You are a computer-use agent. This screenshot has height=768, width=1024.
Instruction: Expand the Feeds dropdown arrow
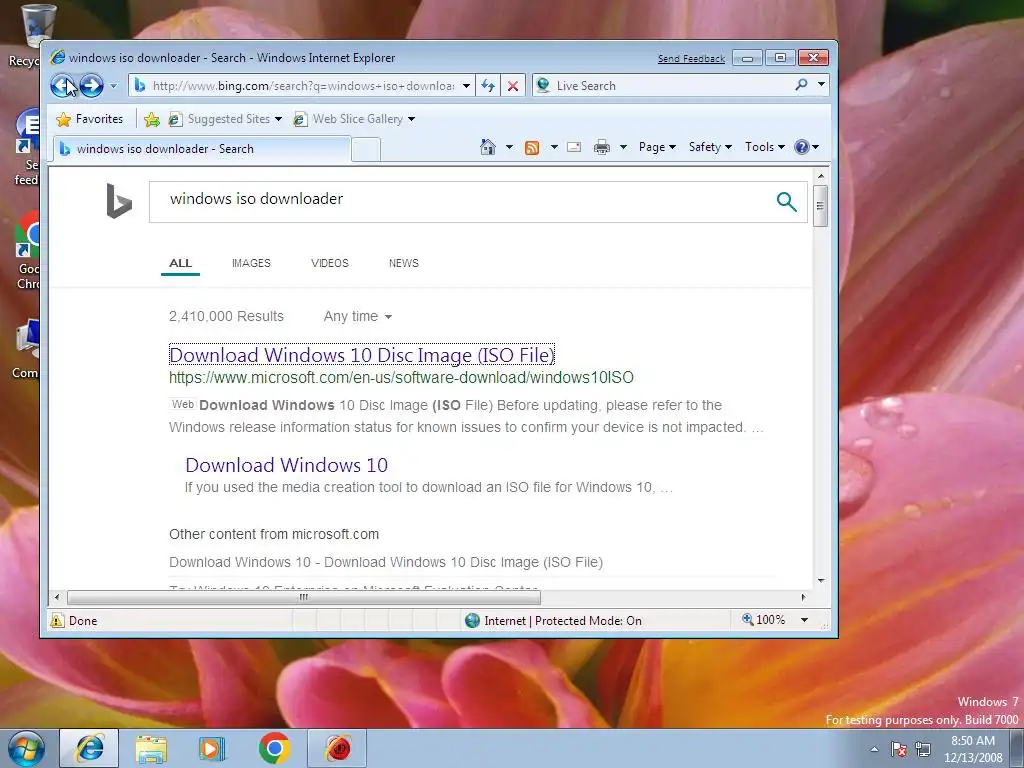click(554, 147)
